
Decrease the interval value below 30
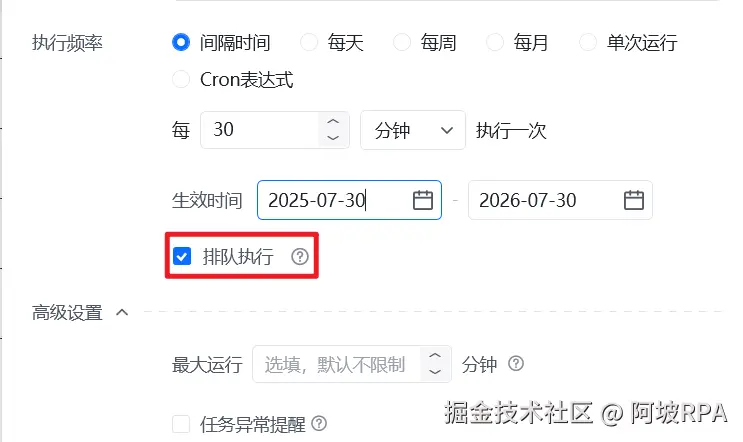tap(333, 138)
